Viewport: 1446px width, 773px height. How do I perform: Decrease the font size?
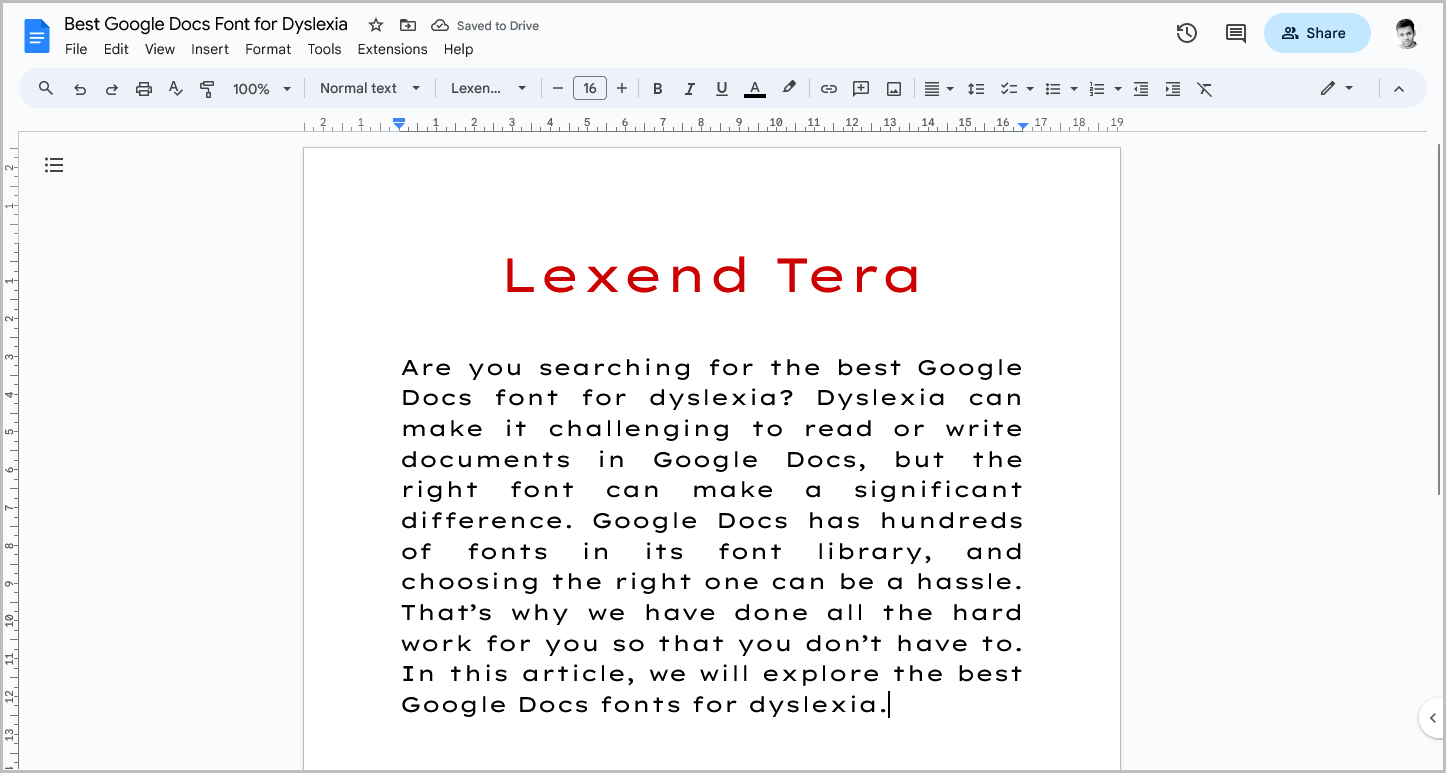pos(558,89)
